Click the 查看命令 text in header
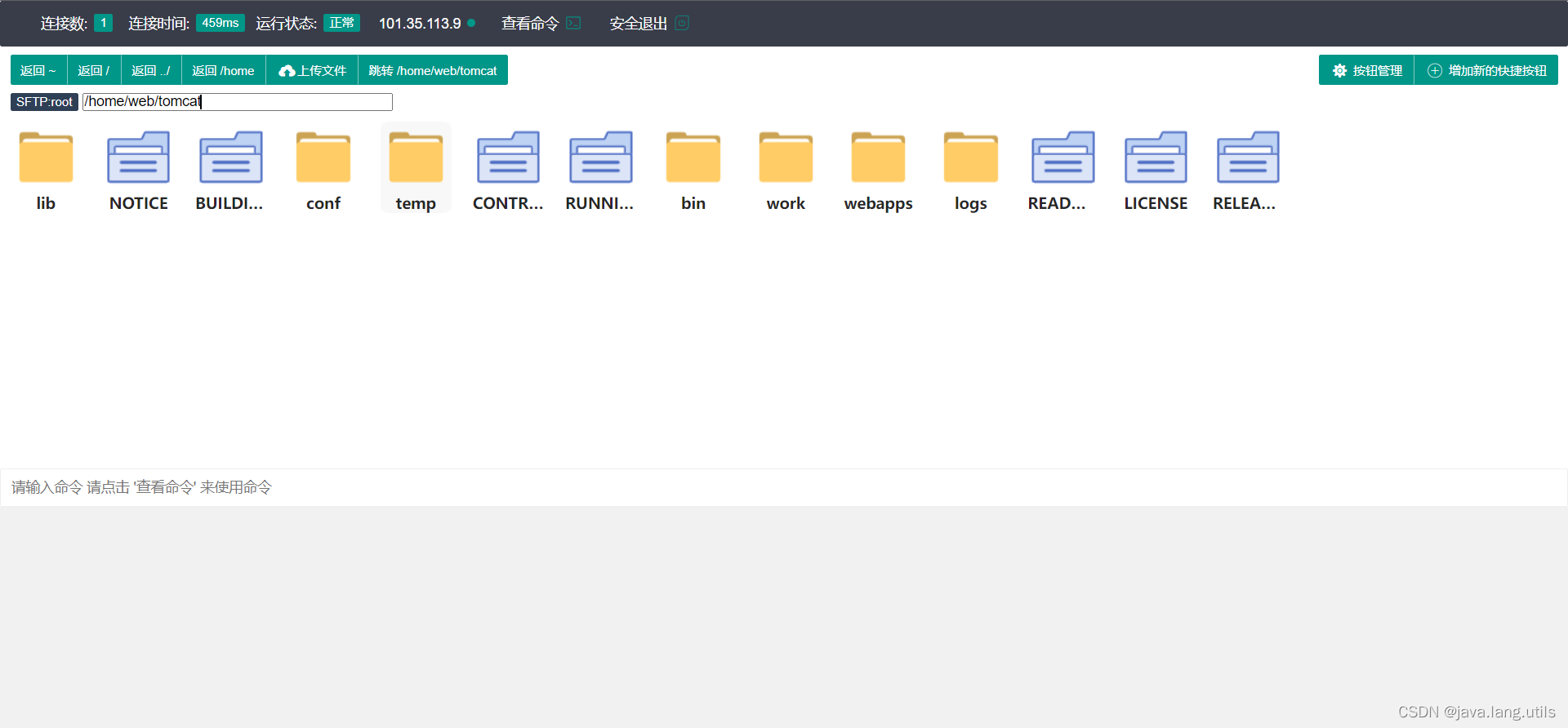 click(530, 23)
